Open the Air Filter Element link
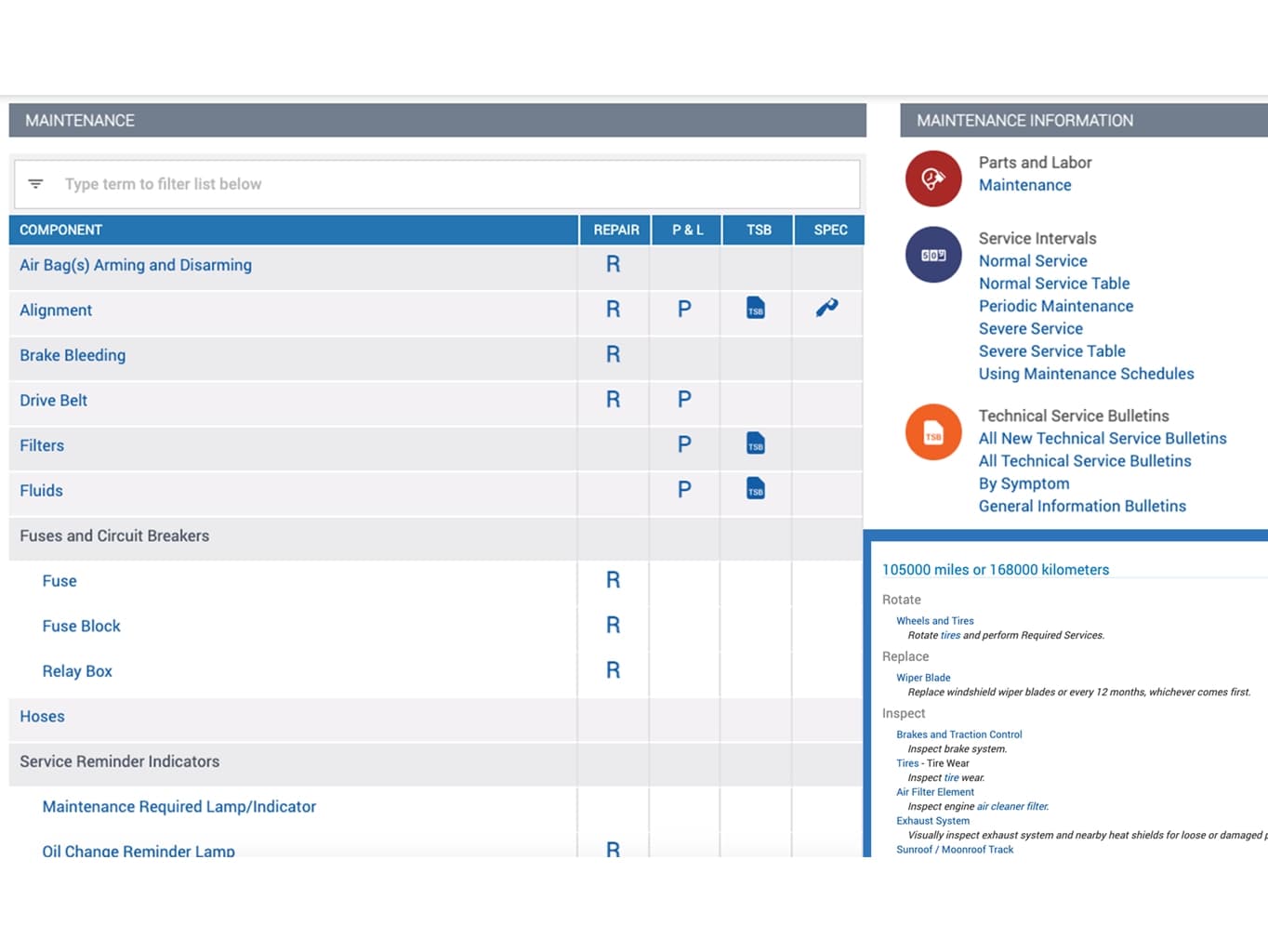Screen dimensions: 1268x952 pos(935,792)
